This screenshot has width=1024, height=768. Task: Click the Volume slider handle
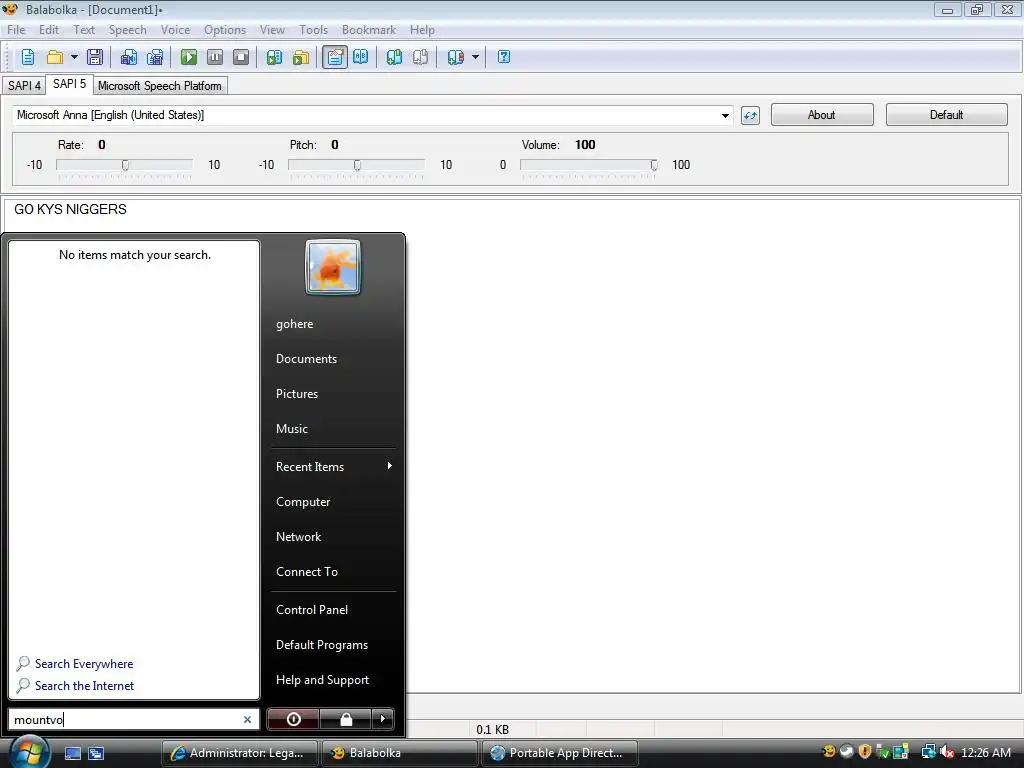click(654, 165)
